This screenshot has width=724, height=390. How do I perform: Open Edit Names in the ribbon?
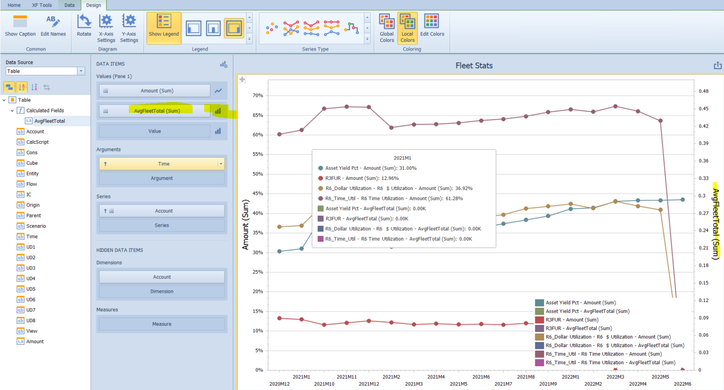tap(53, 26)
